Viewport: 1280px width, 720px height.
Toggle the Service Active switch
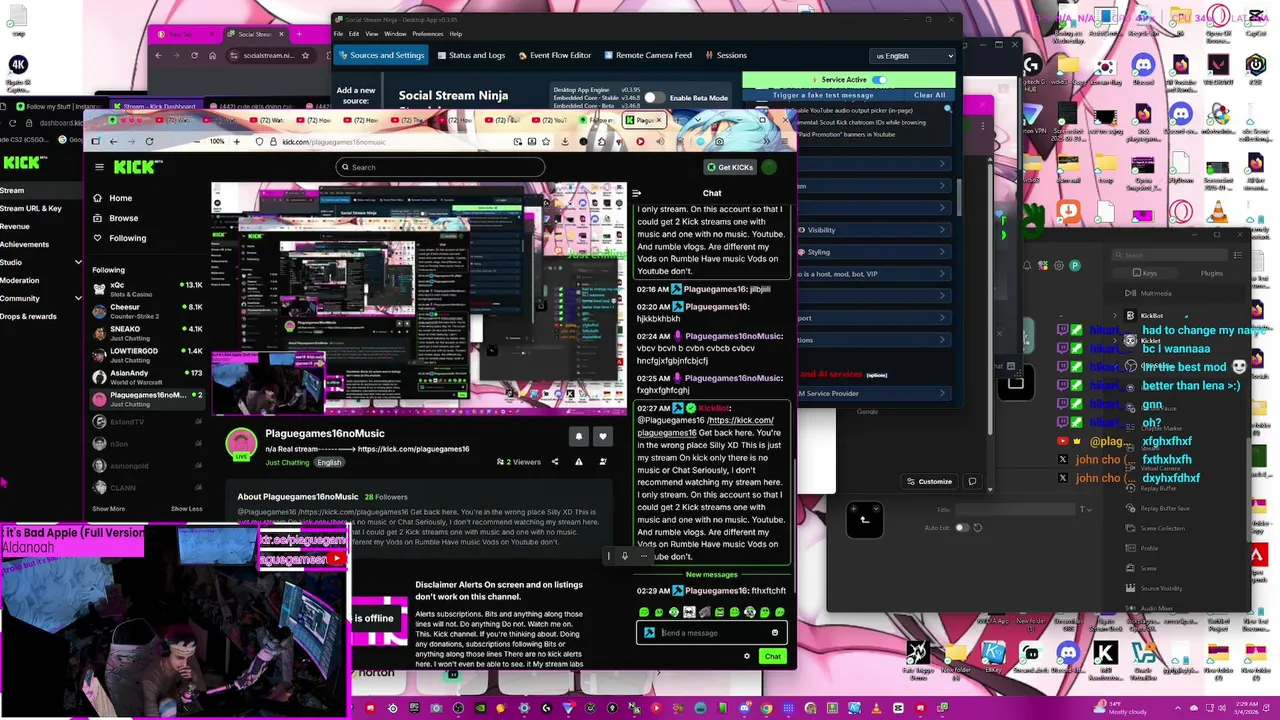(879, 80)
